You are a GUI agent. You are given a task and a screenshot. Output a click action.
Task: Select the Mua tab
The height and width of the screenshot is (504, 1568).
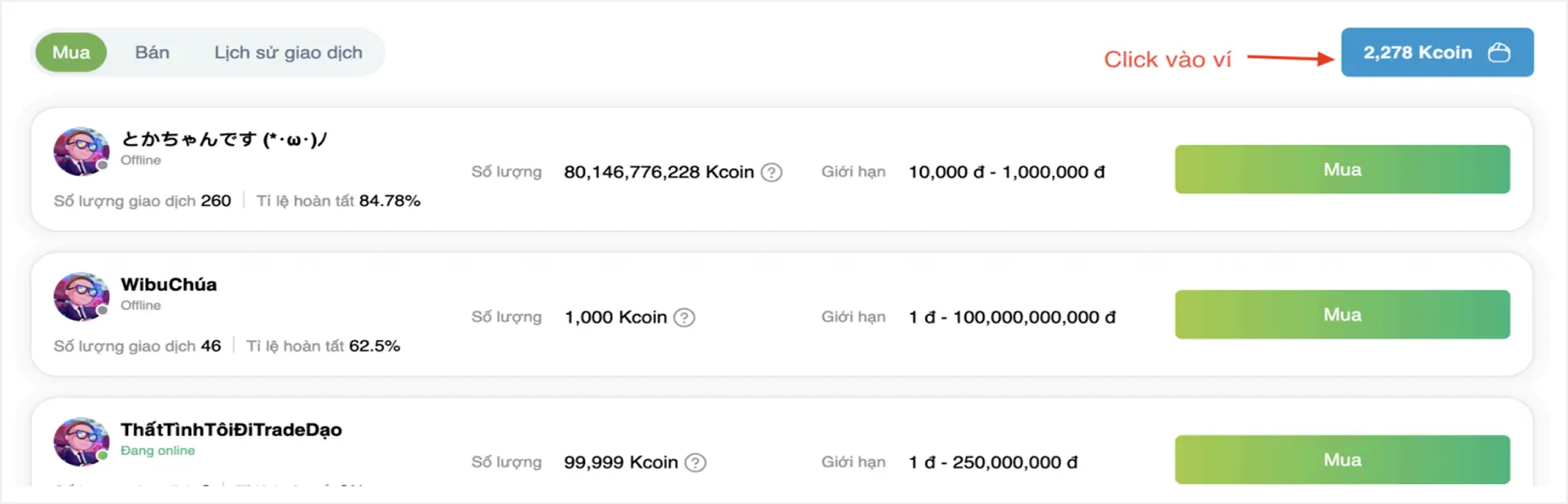coord(71,53)
